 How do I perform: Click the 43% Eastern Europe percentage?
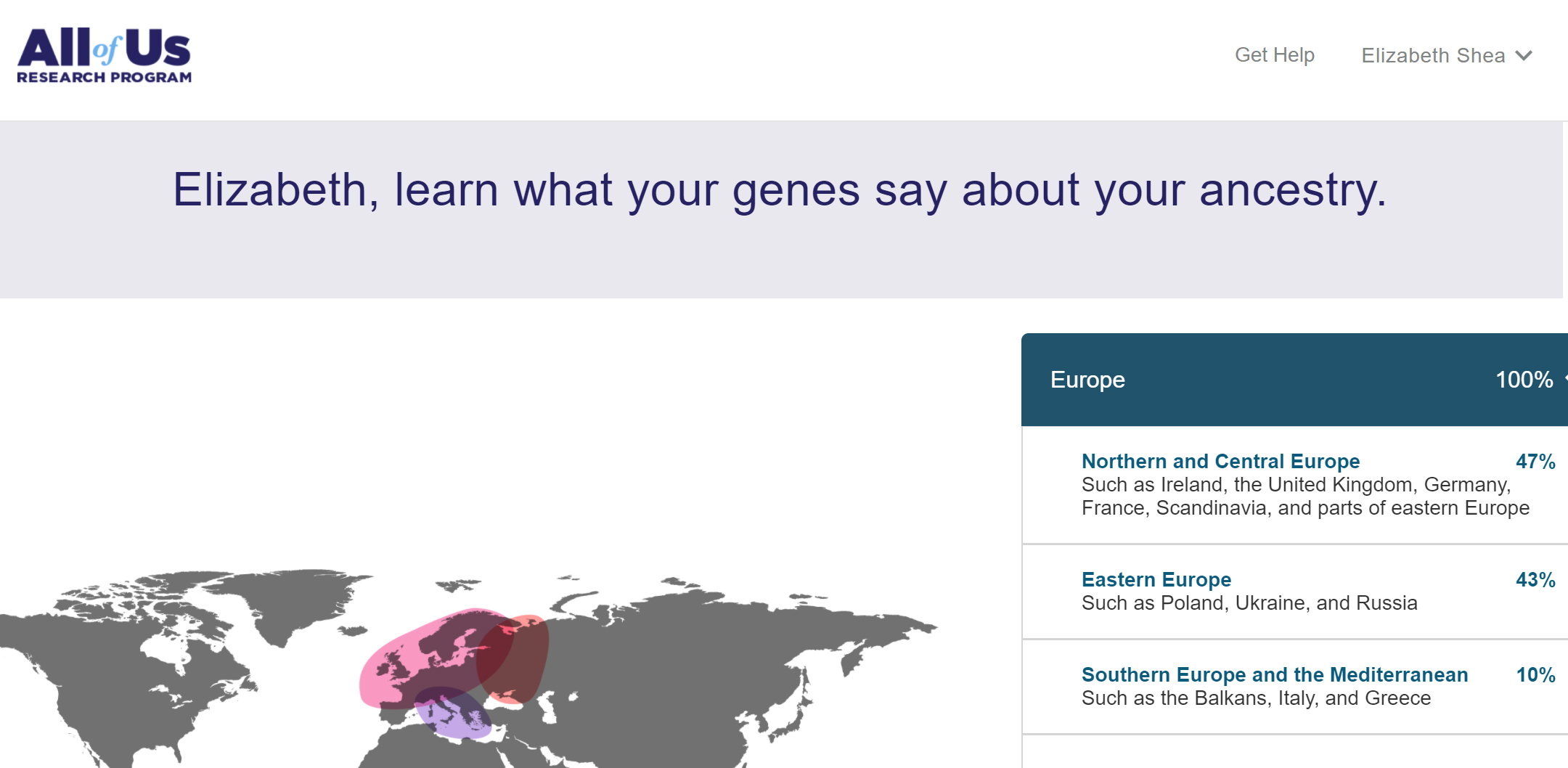tap(1535, 579)
